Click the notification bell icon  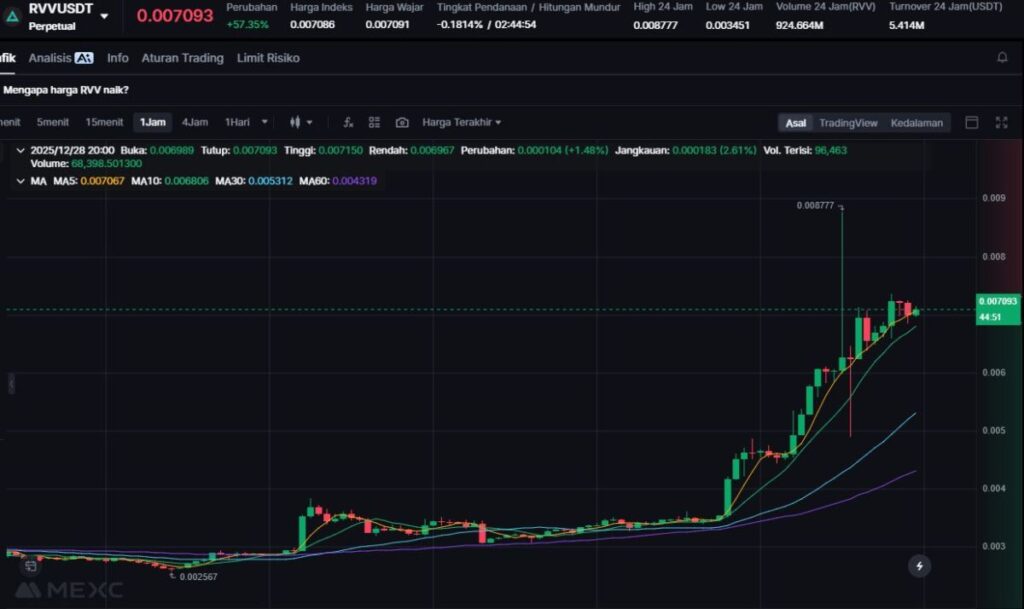pos(1002,58)
